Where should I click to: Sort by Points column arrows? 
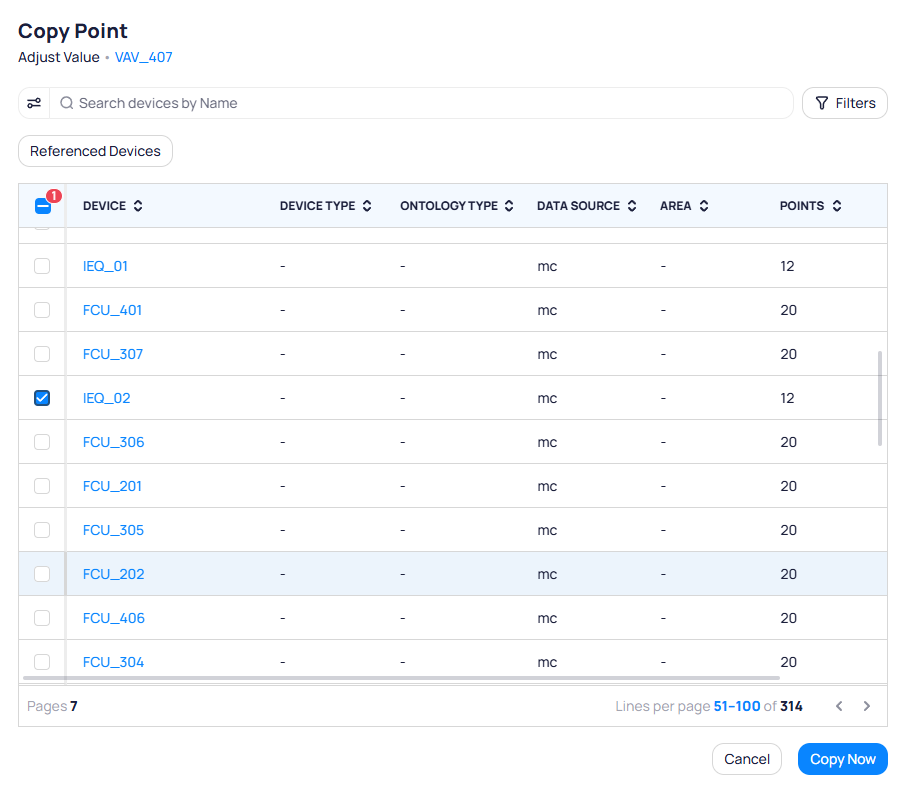[837, 206]
